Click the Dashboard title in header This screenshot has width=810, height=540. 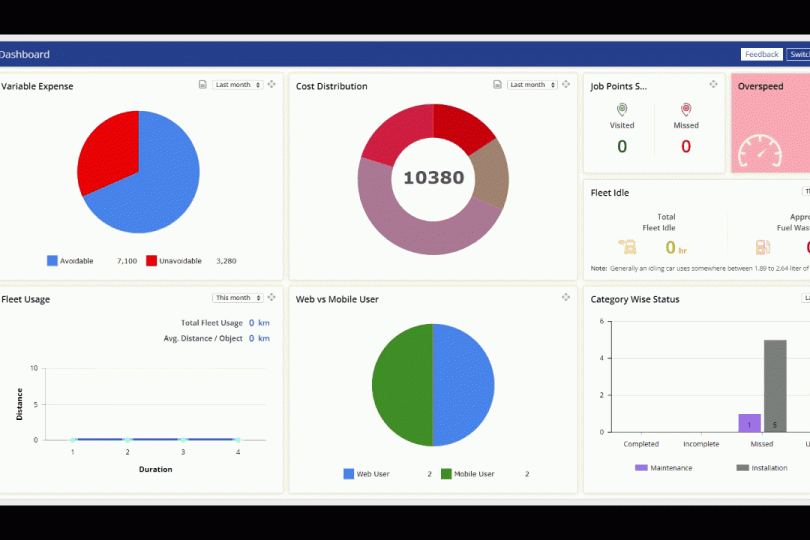coord(25,55)
